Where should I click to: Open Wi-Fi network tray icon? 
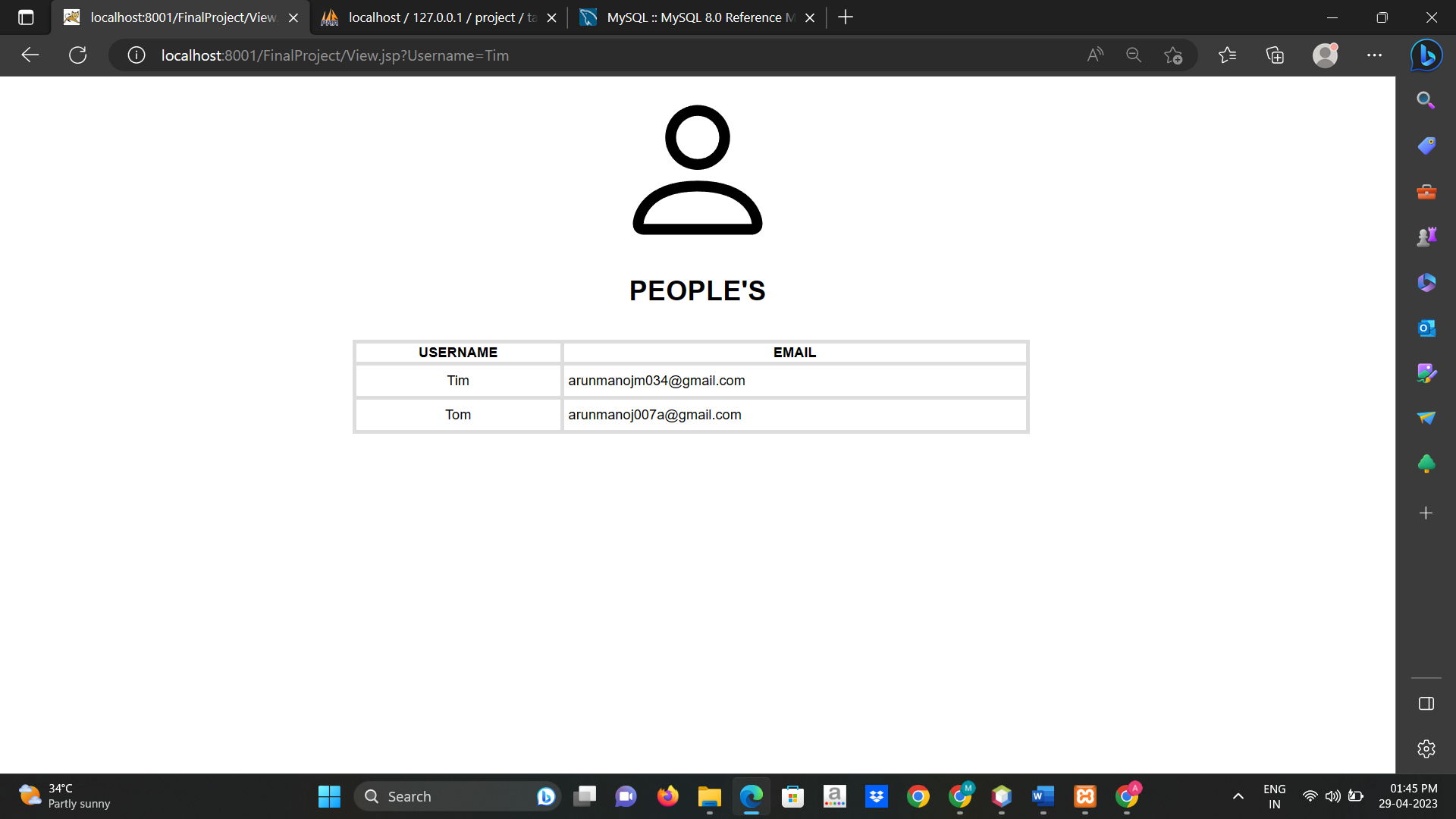click(x=1310, y=796)
